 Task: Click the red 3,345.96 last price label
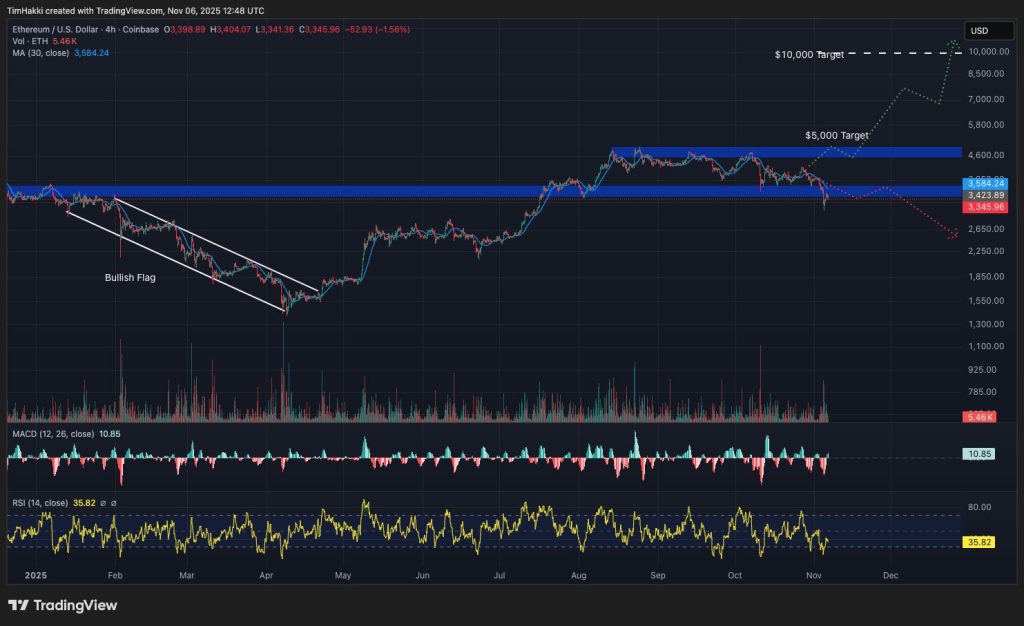(987, 207)
